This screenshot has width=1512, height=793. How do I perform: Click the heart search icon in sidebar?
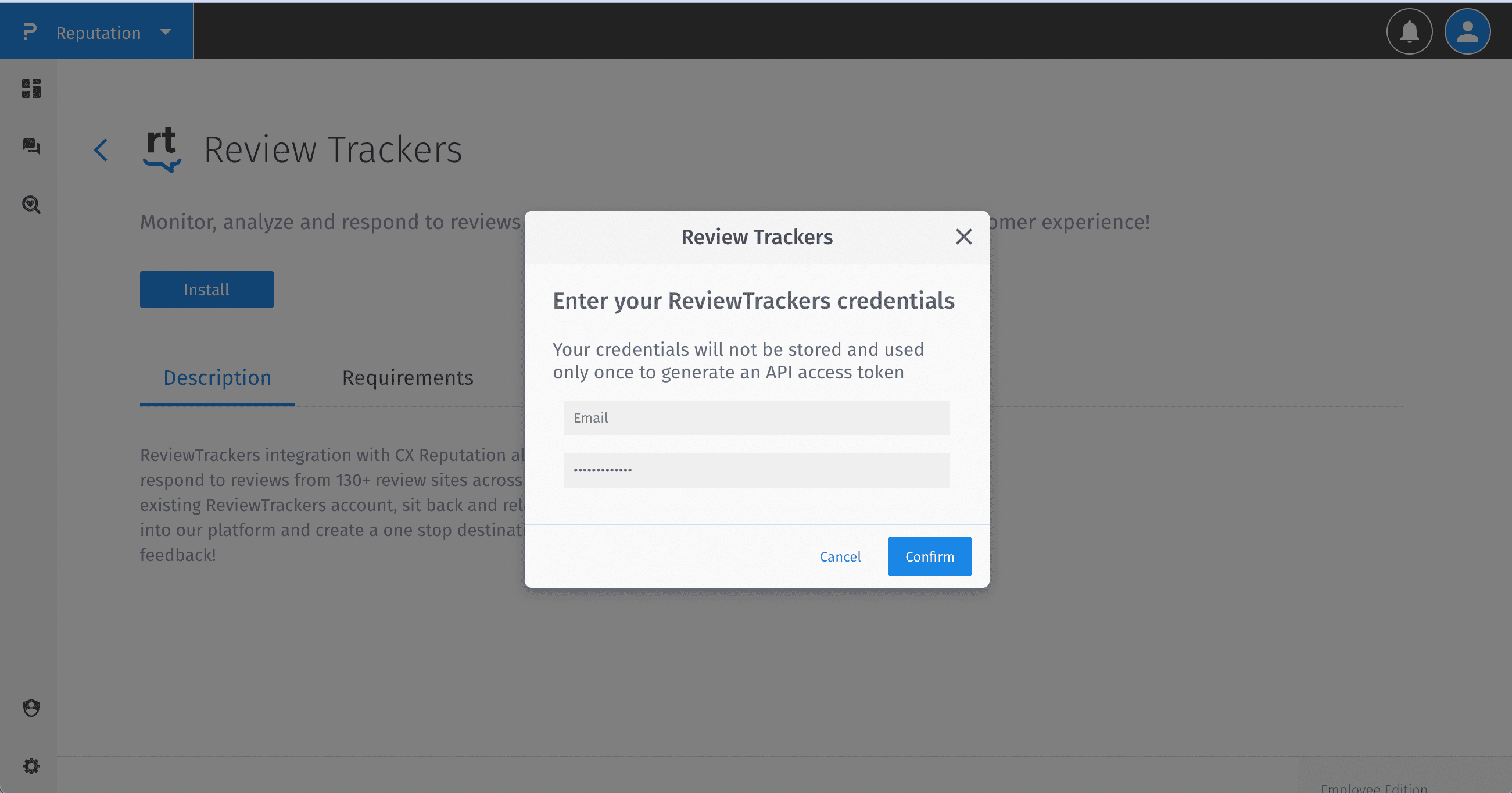pyautogui.click(x=31, y=205)
